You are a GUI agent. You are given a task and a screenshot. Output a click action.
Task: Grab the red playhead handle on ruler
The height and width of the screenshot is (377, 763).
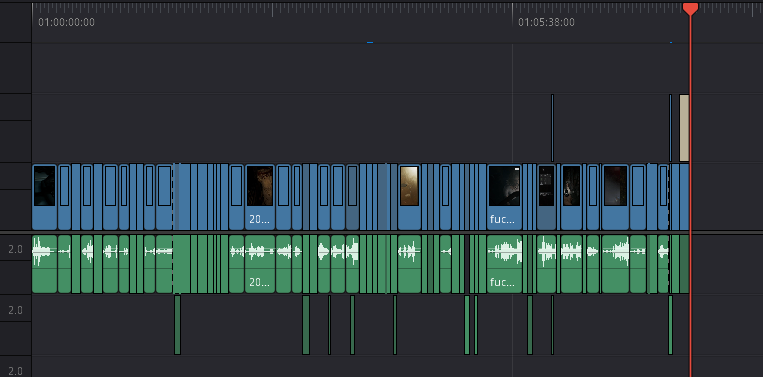coord(690,8)
